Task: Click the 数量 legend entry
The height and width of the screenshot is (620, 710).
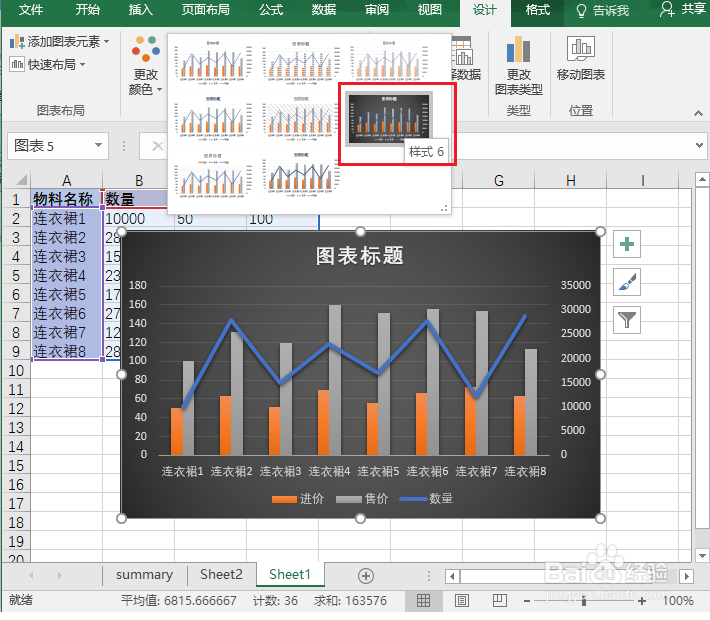Action: [x=427, y=499]
